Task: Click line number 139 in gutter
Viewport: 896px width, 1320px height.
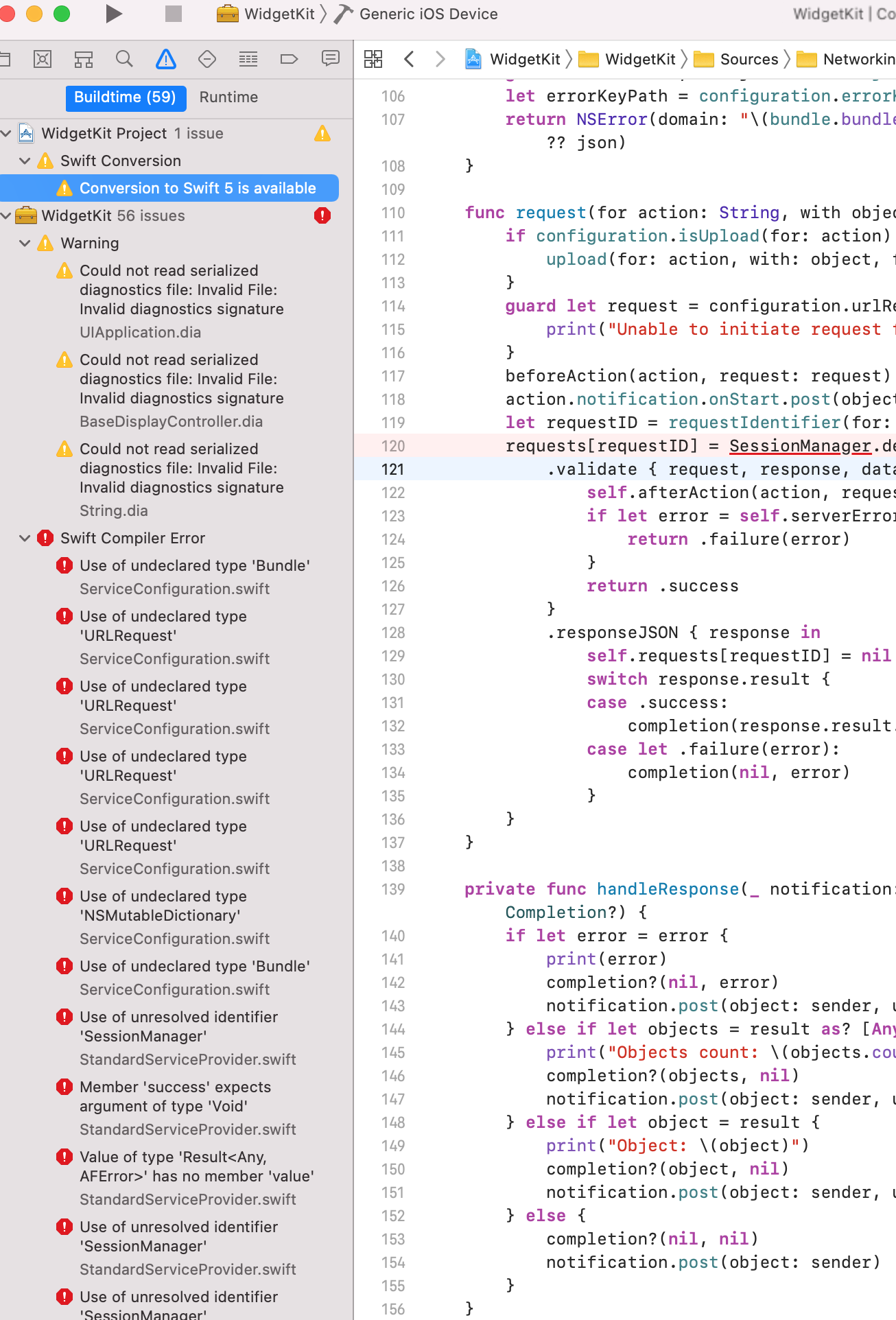Action: click(x=393, y=889)
